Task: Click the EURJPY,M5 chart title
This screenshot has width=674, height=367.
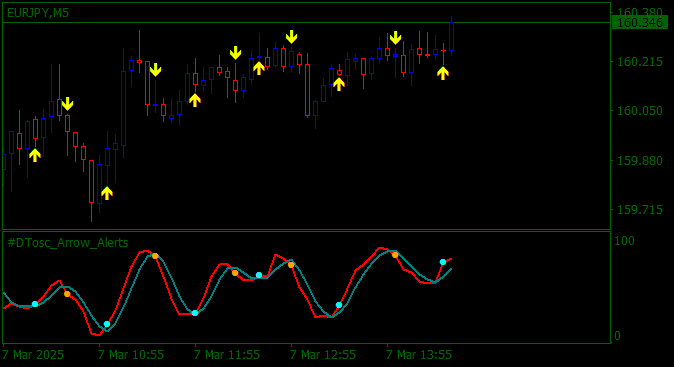Action: coord(38,13)
